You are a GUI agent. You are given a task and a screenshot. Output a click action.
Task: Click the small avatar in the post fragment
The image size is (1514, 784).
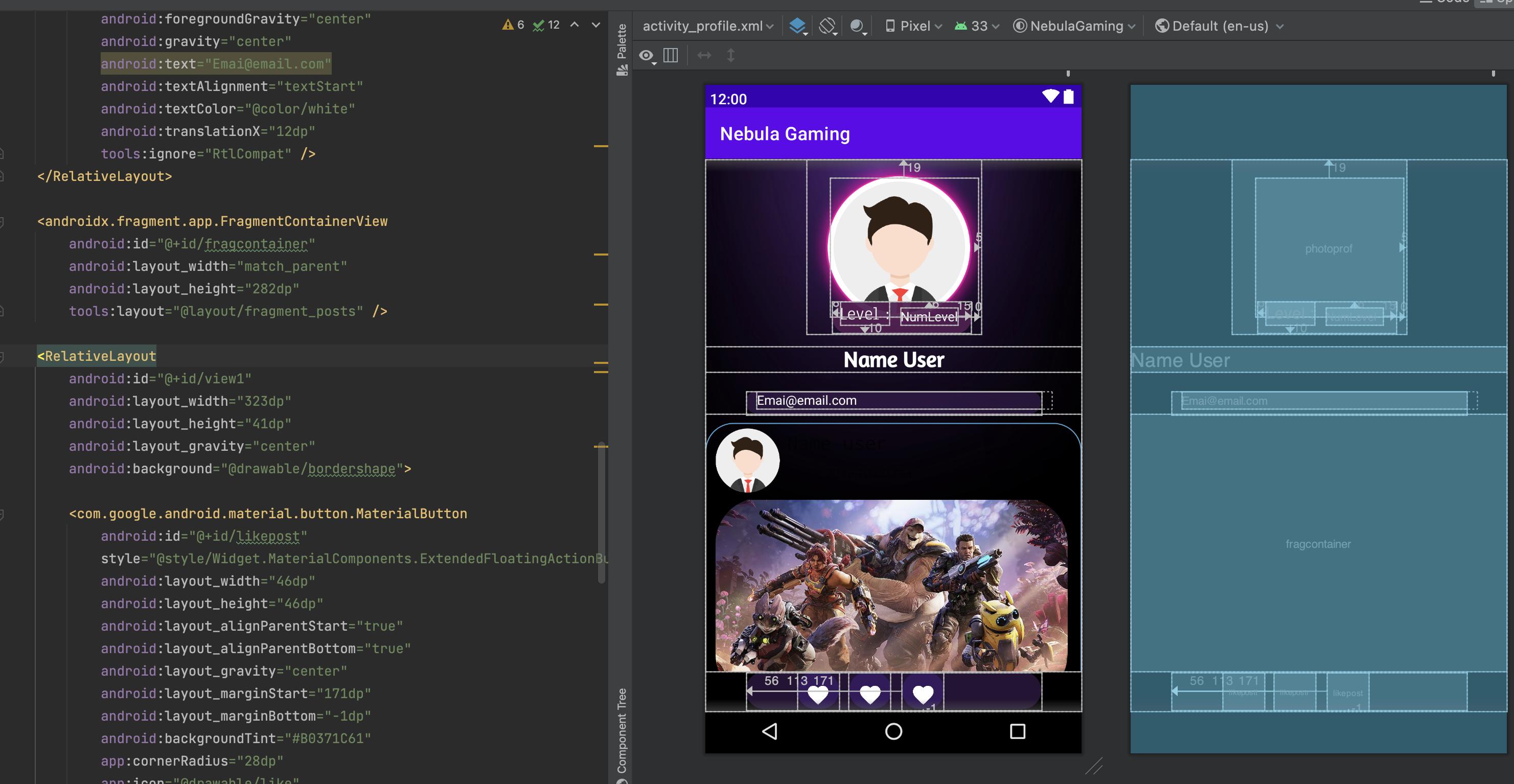pyautogui.click(x=748, y=460)
